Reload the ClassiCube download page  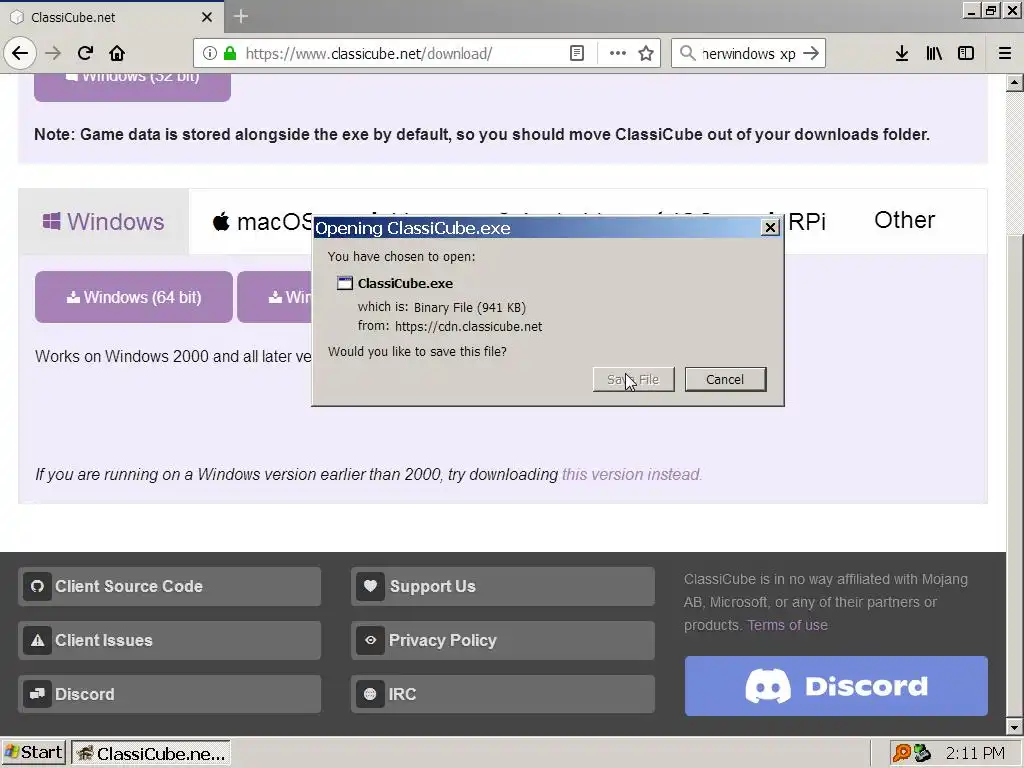(85, 53)
